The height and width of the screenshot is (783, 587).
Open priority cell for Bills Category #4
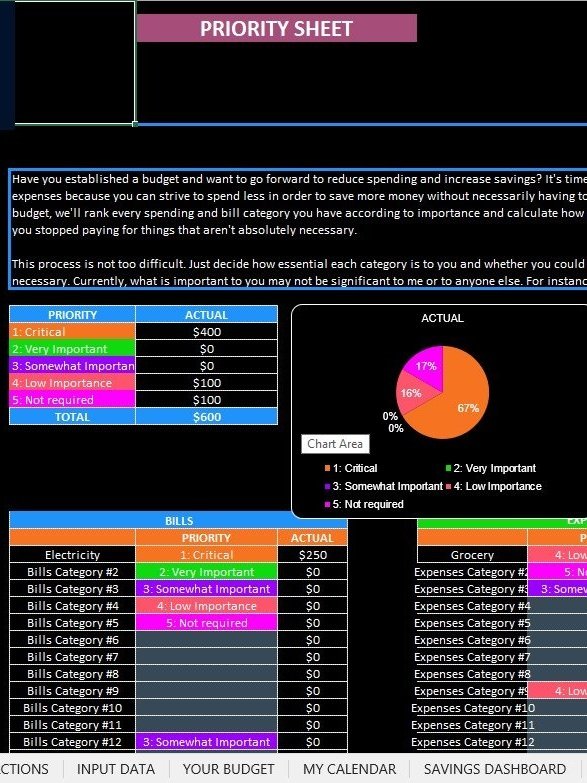pyautogui.click(x=206, y=606)
